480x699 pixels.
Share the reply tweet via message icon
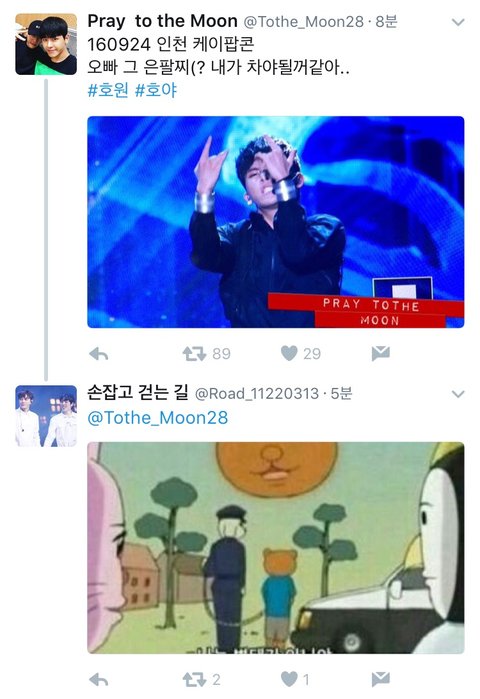[381, 679]
